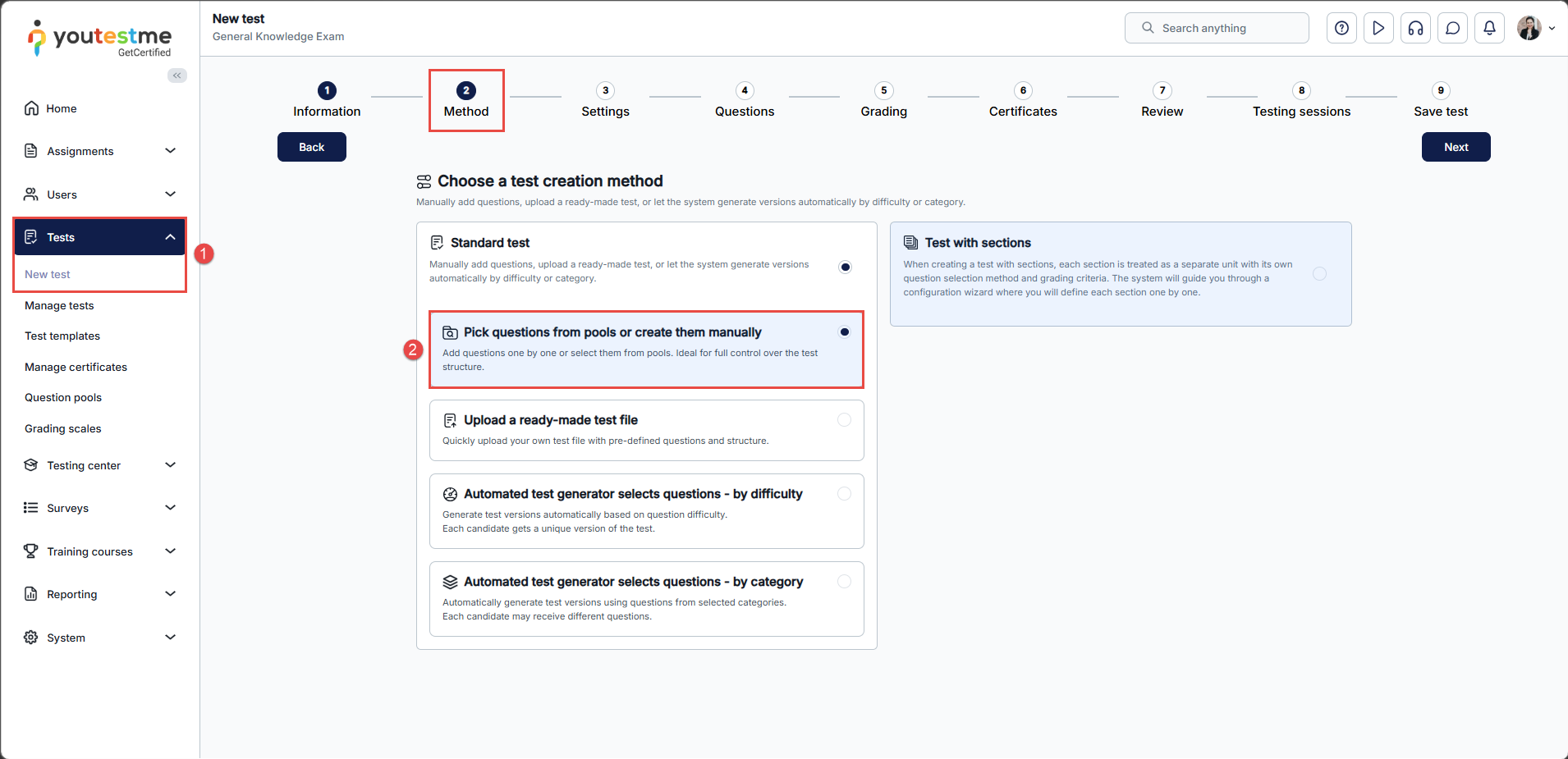Open the profile avatar dropdown
This screenshot has height=759, width=1568.
pyautogui.click(x=1535, y=28)
